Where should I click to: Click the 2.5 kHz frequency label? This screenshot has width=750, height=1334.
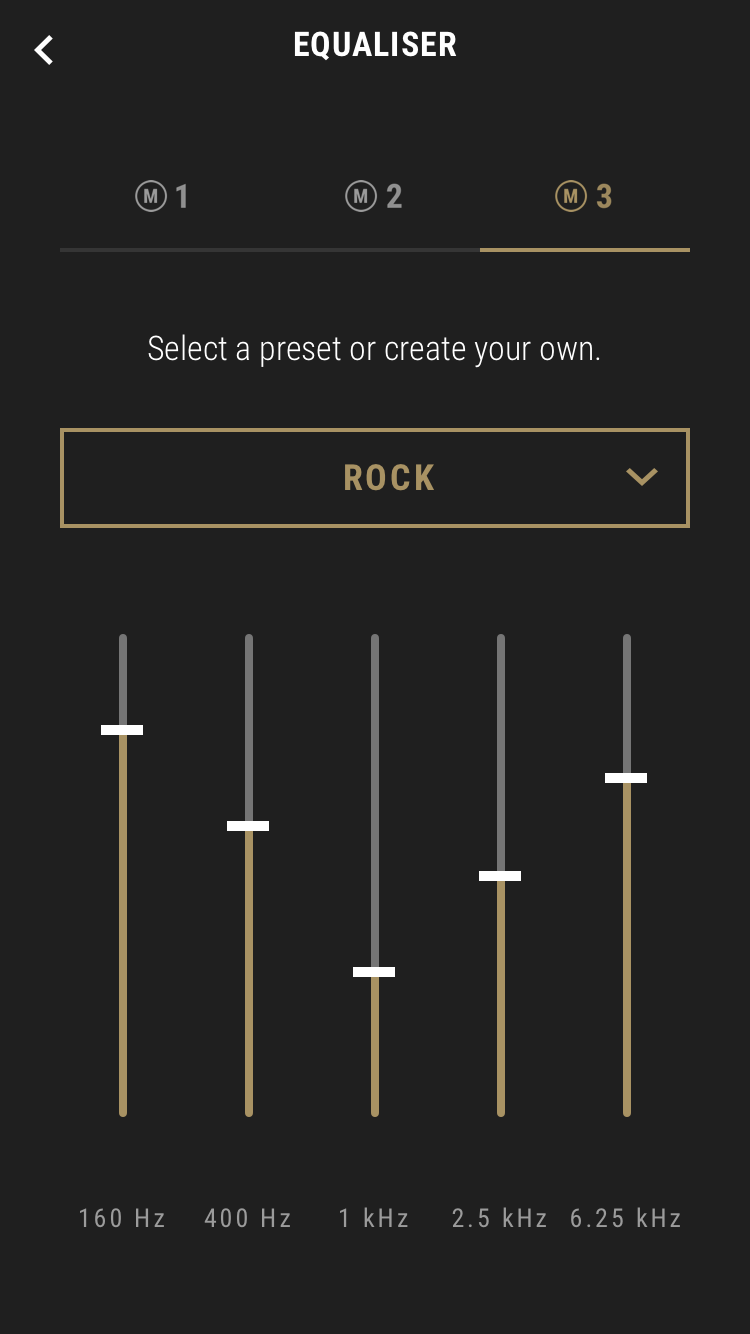tap(500, 1218)
